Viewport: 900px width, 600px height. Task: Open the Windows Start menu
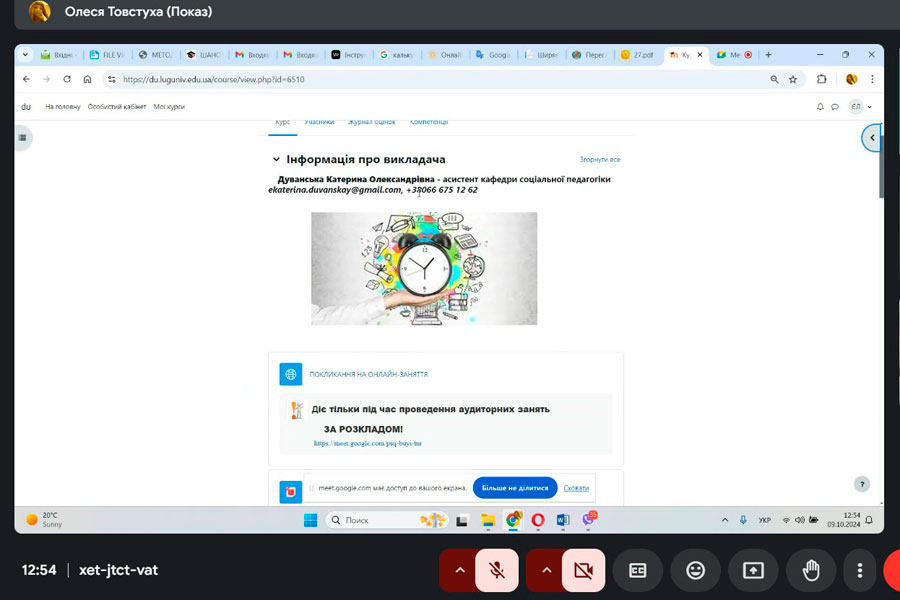tap(310, 520)
